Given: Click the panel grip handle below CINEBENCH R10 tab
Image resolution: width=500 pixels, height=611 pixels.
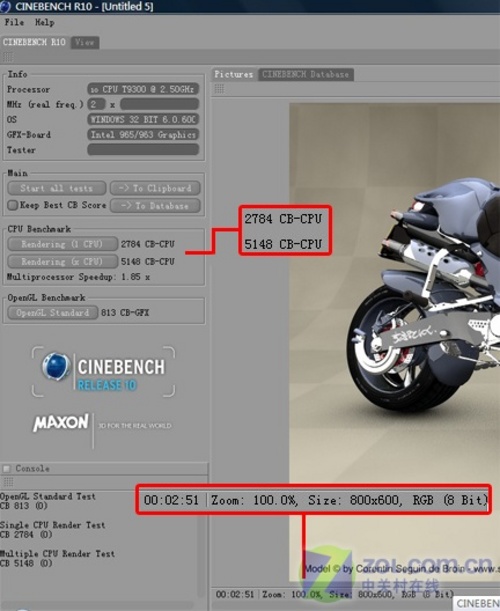Looking at the screenshot, I should click(x=8, y=57).
